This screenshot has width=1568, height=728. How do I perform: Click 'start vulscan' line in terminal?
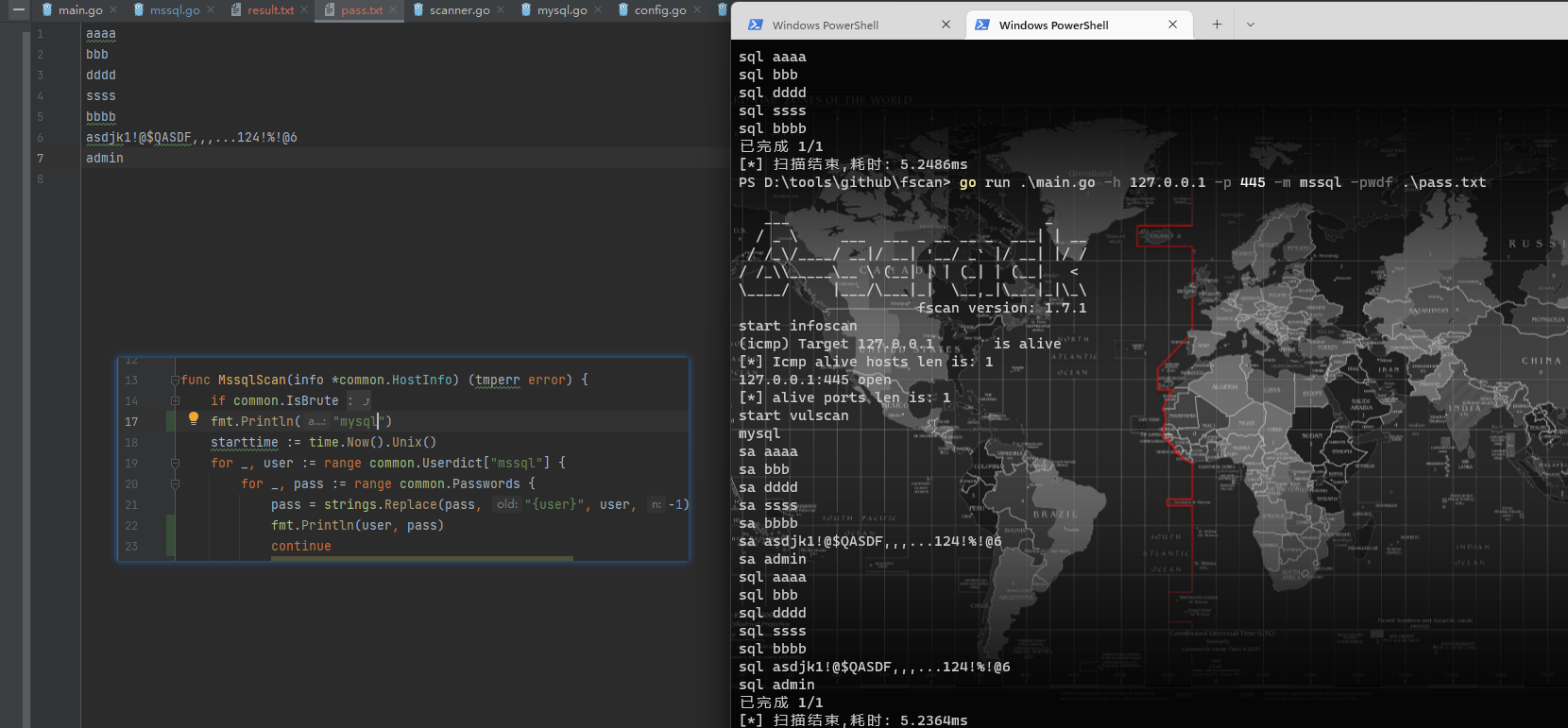pyautogui.click(x=793, y=416)
